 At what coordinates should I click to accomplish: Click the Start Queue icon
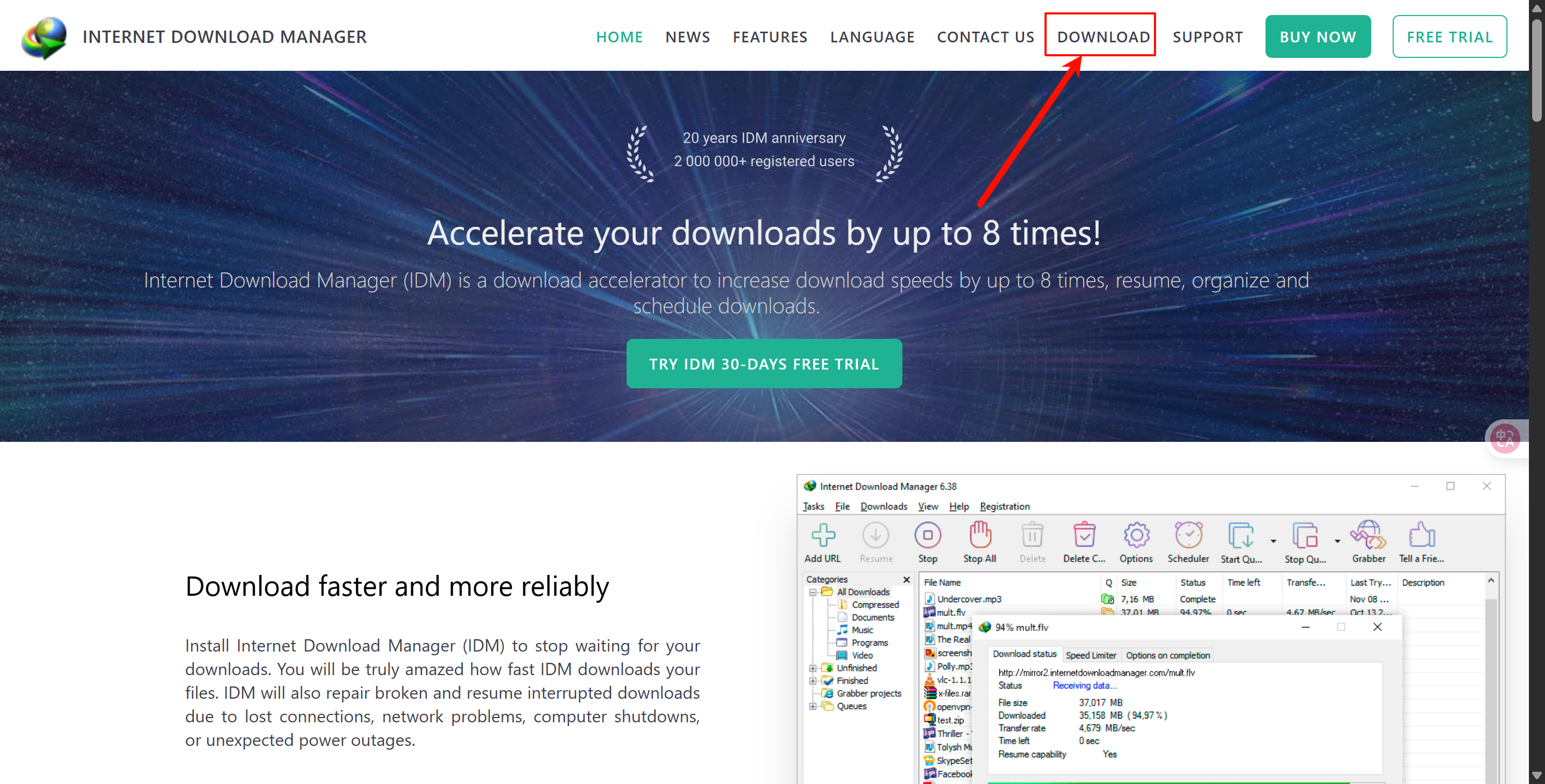coord(1240,535)
